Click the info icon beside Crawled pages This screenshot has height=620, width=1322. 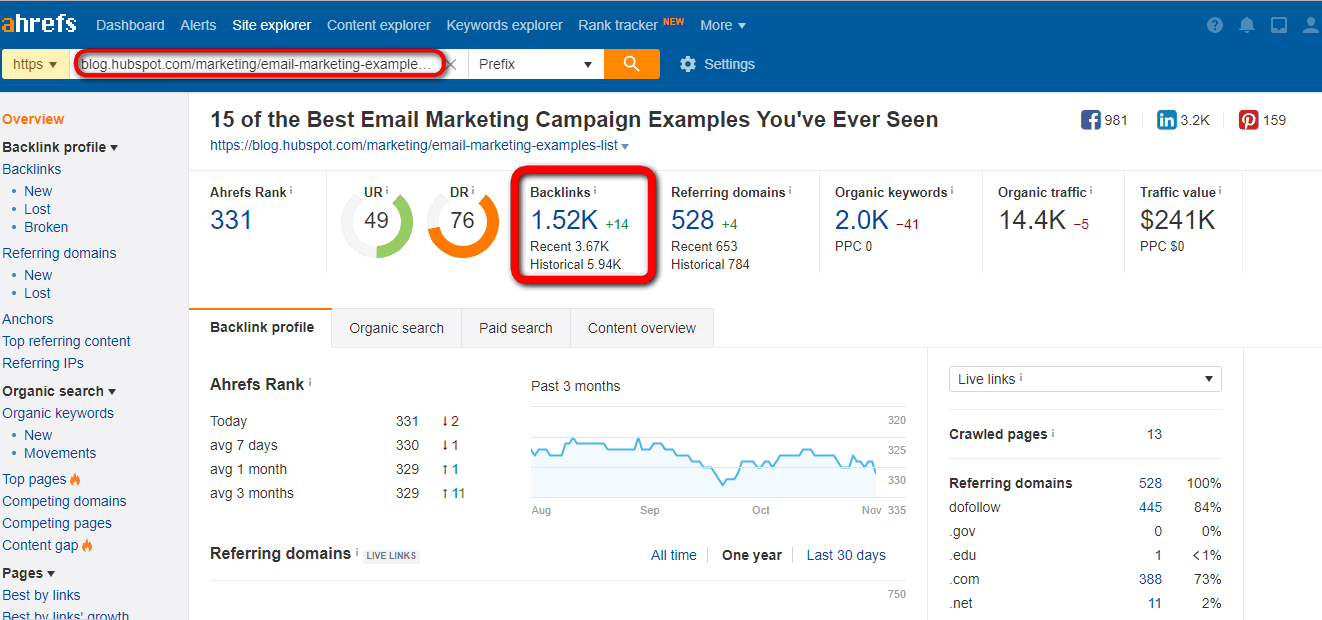tap(1053, 433)
